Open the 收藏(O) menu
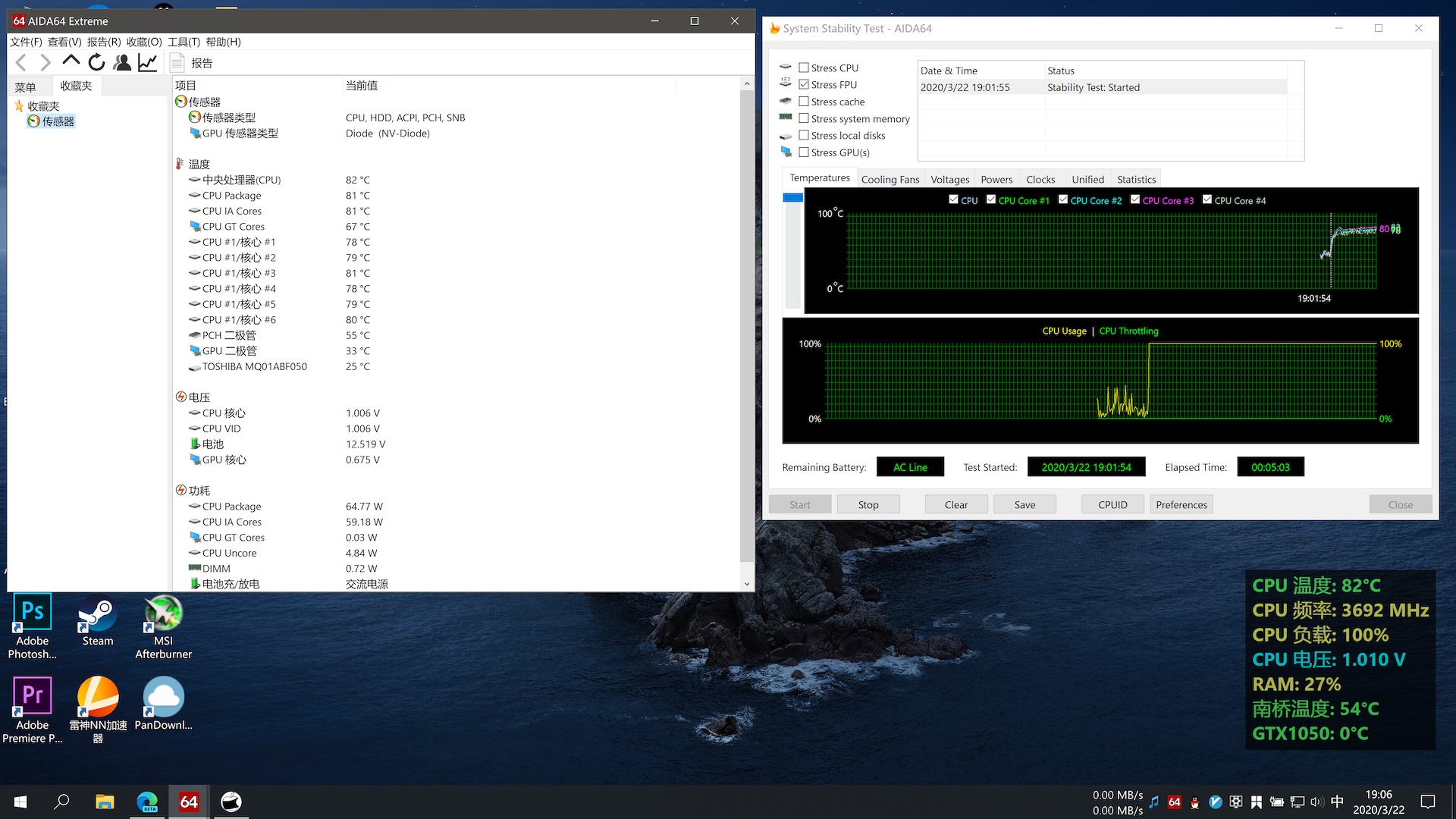Image resolution: width=1456 pixels, height=819 pixels. click(x=144, y=42)
